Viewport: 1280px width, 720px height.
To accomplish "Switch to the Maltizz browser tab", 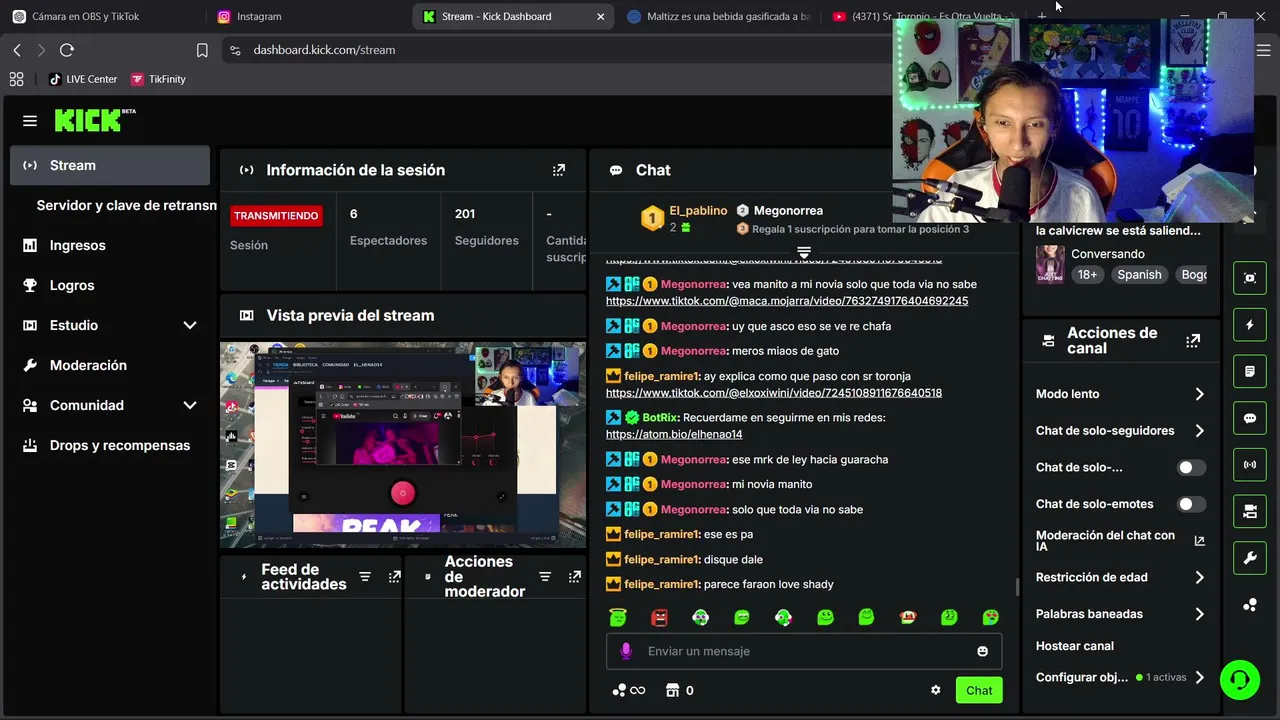I will (x=718, y=16).
